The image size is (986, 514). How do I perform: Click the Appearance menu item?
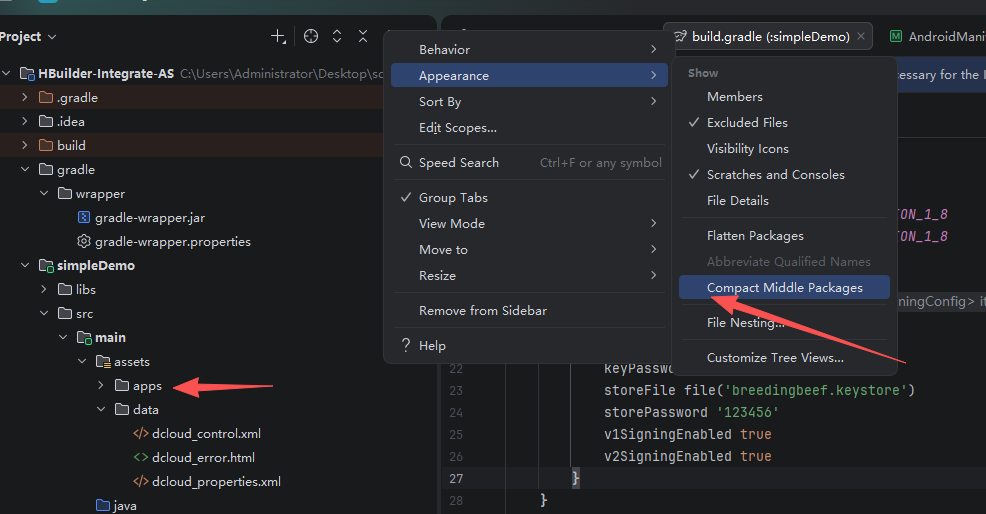(528, 75)
